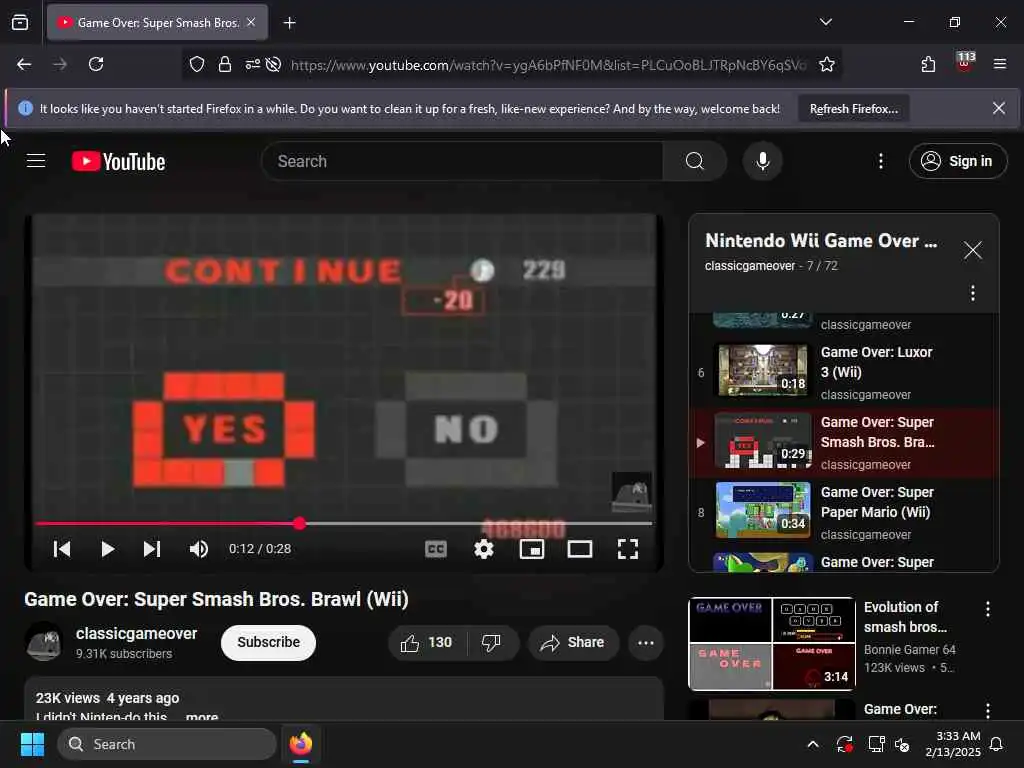Open the Firefox View button
Screen dimensions: 1024x768
tap(20, 23)
